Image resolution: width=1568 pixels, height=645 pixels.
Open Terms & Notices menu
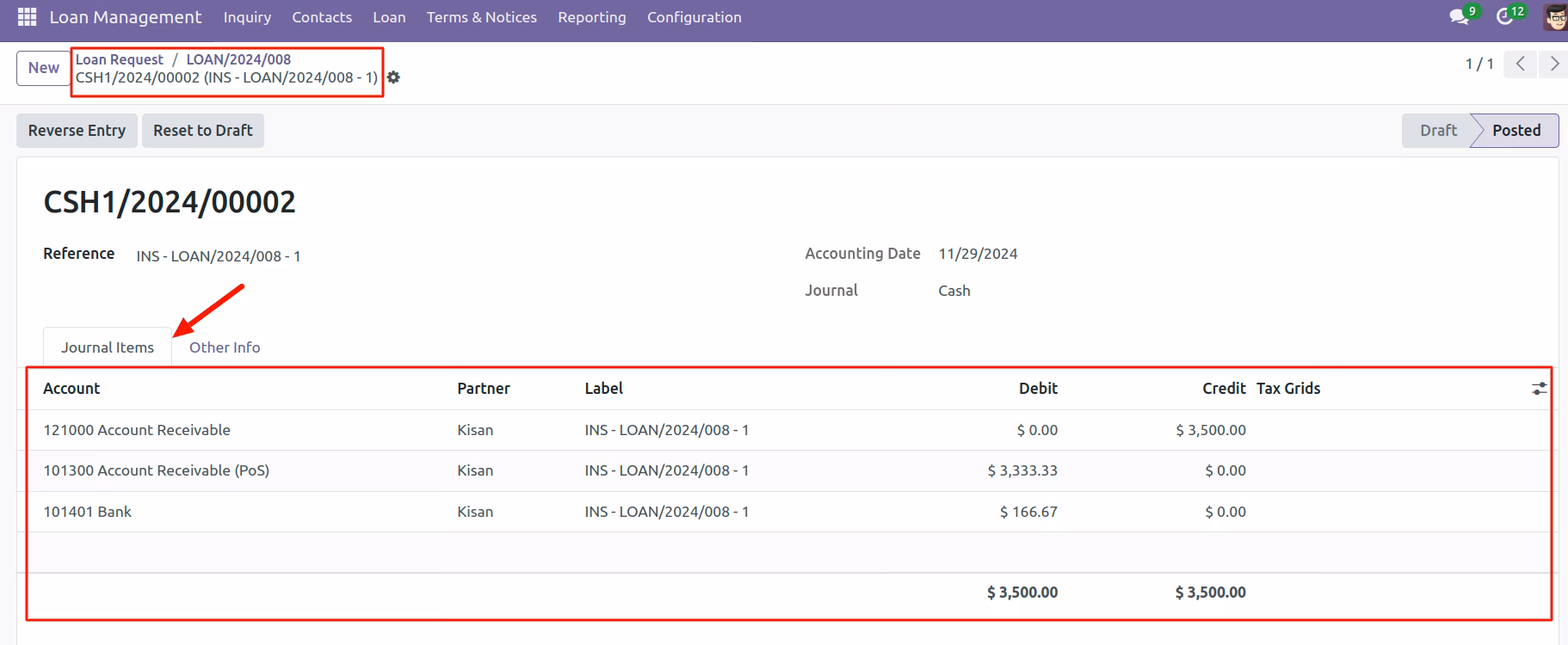(x=482, y=17)
